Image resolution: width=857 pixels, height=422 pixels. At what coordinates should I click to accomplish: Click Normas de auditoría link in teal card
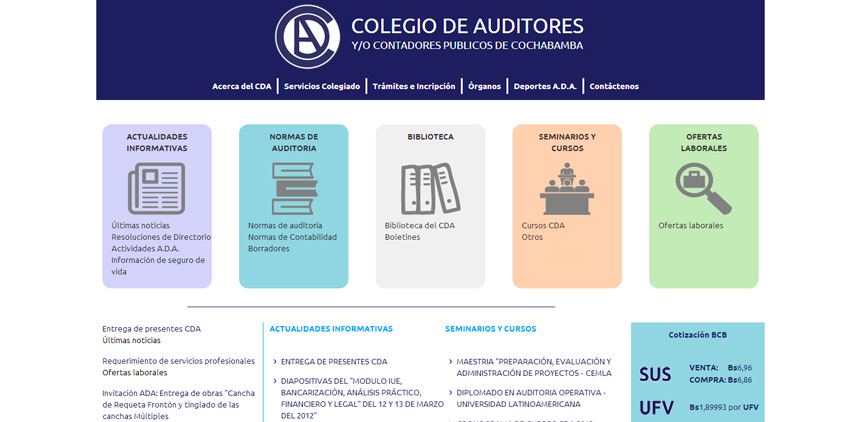285,225
